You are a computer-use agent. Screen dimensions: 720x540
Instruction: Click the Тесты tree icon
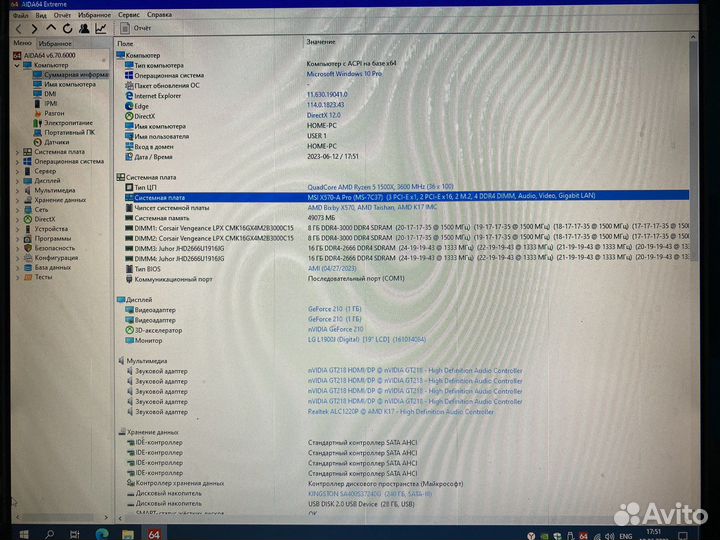pyautogui.click(x=28, y=277)
